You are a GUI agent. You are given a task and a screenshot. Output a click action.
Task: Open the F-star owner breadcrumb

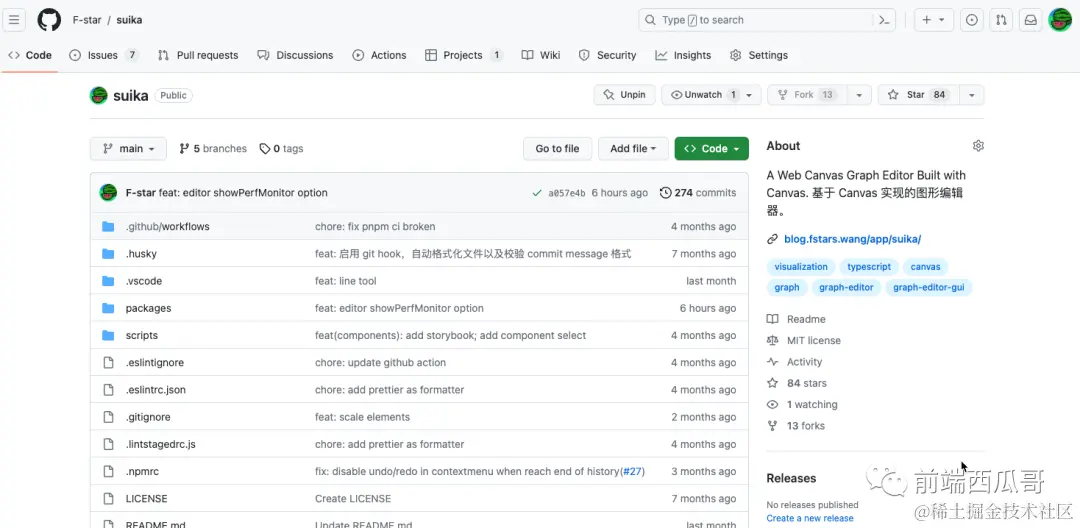(87, 20)
